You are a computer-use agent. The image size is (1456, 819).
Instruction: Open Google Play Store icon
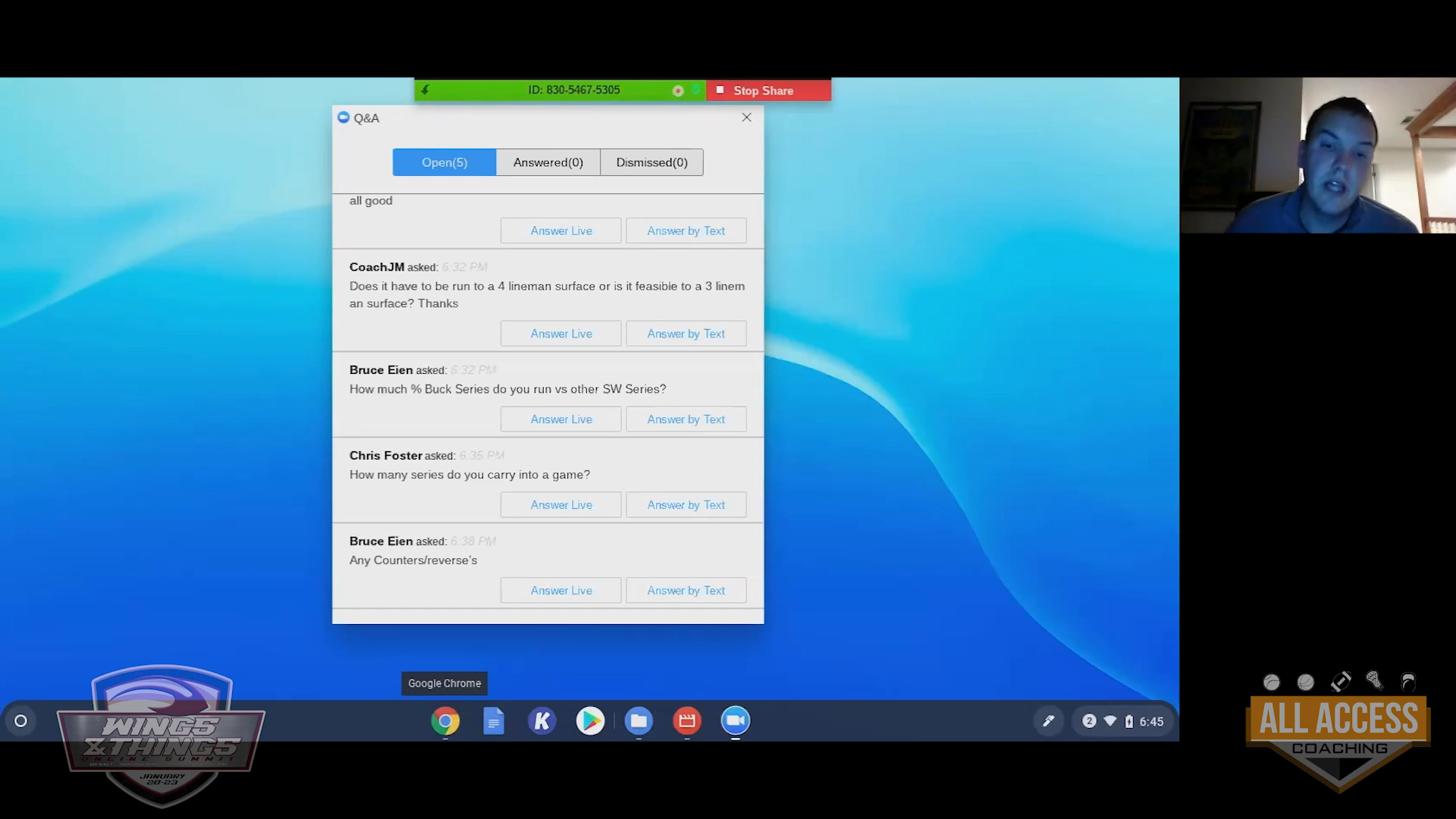click(590, 721)
